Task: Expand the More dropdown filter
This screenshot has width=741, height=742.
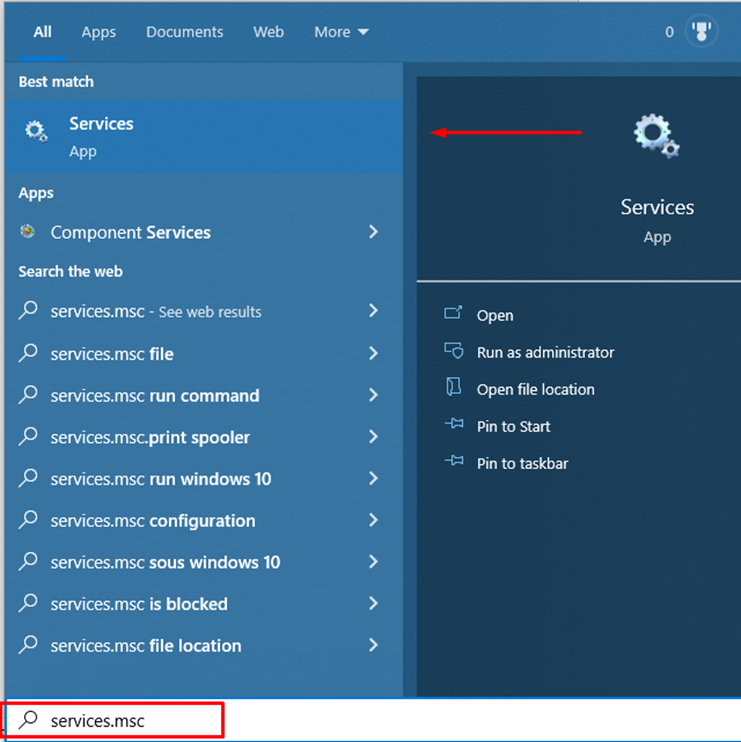Action: pyautogui.click(x=341, y=32)
